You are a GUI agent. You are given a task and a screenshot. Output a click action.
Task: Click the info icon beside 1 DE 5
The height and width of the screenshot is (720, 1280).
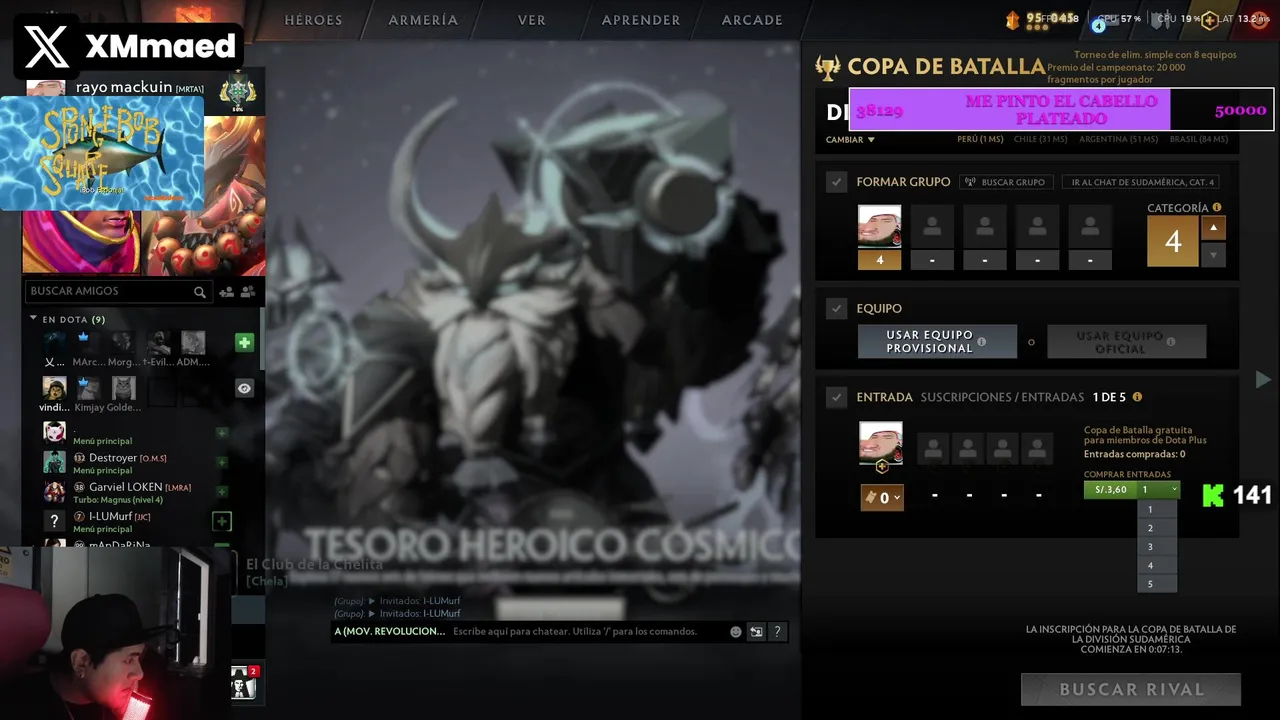pyautogui.click(x=1137, y=397)
